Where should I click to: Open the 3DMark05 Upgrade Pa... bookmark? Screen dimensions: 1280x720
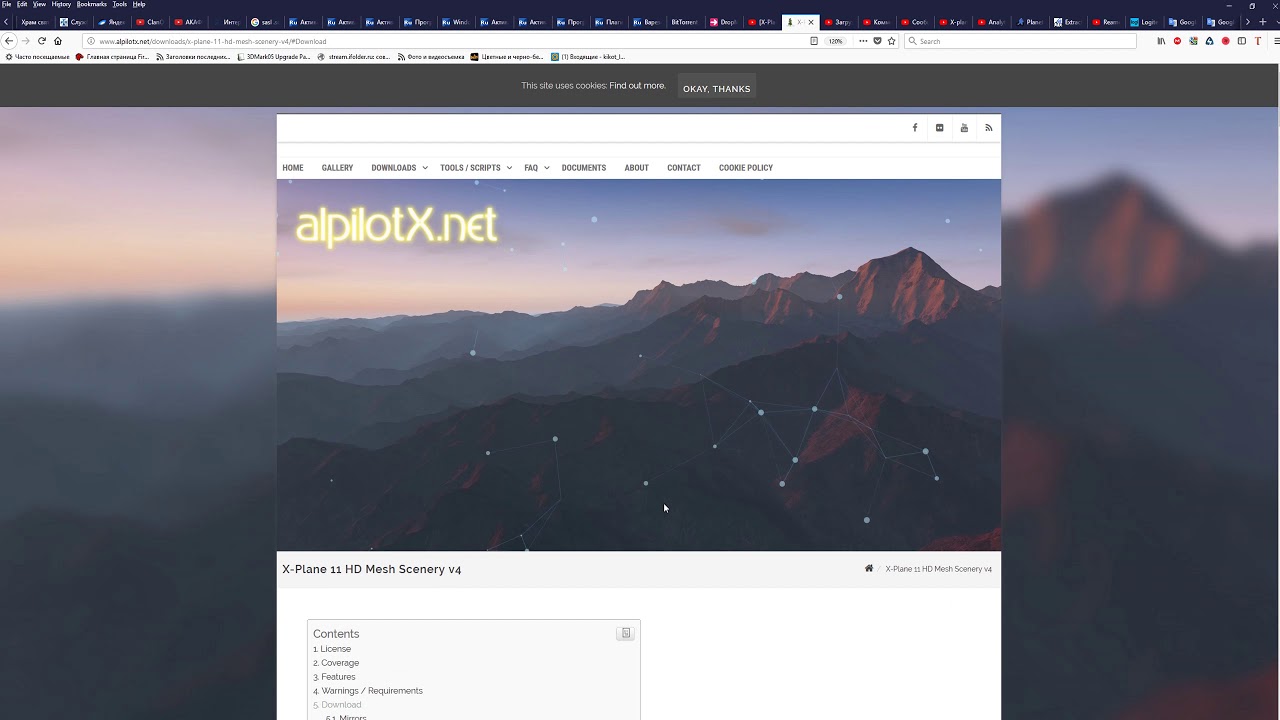(x=274, y=57)
